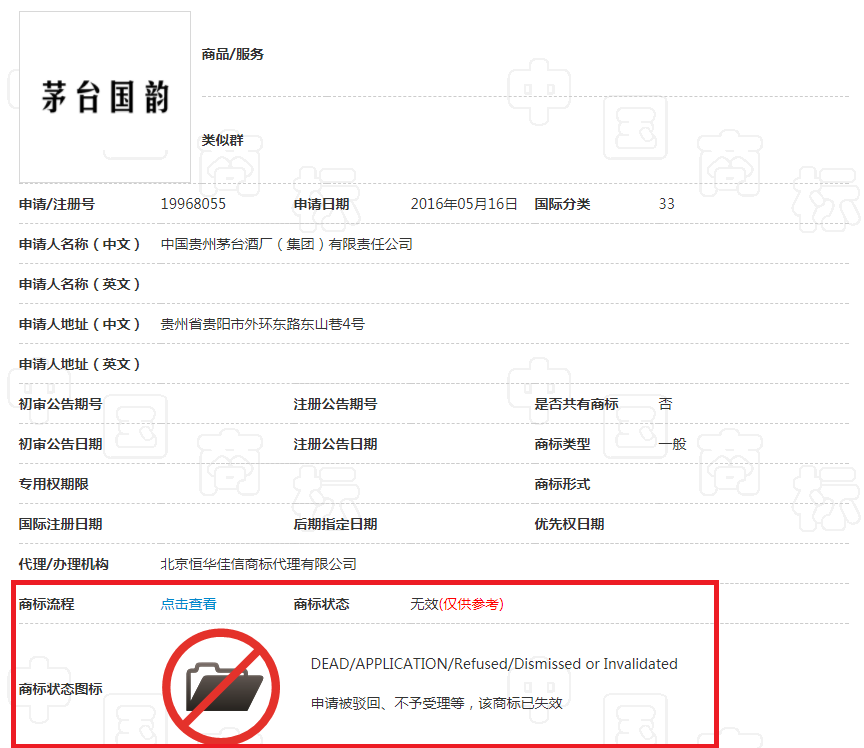Select the international class value 33
Screen dimensions: 864x748
coord(667,204)
